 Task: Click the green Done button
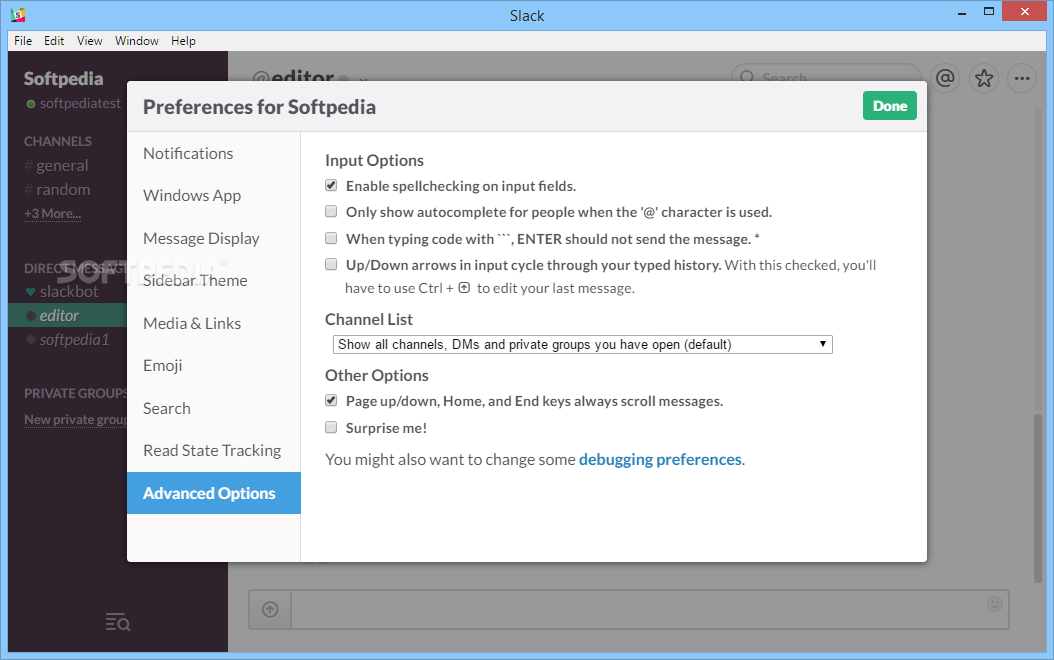889,106
